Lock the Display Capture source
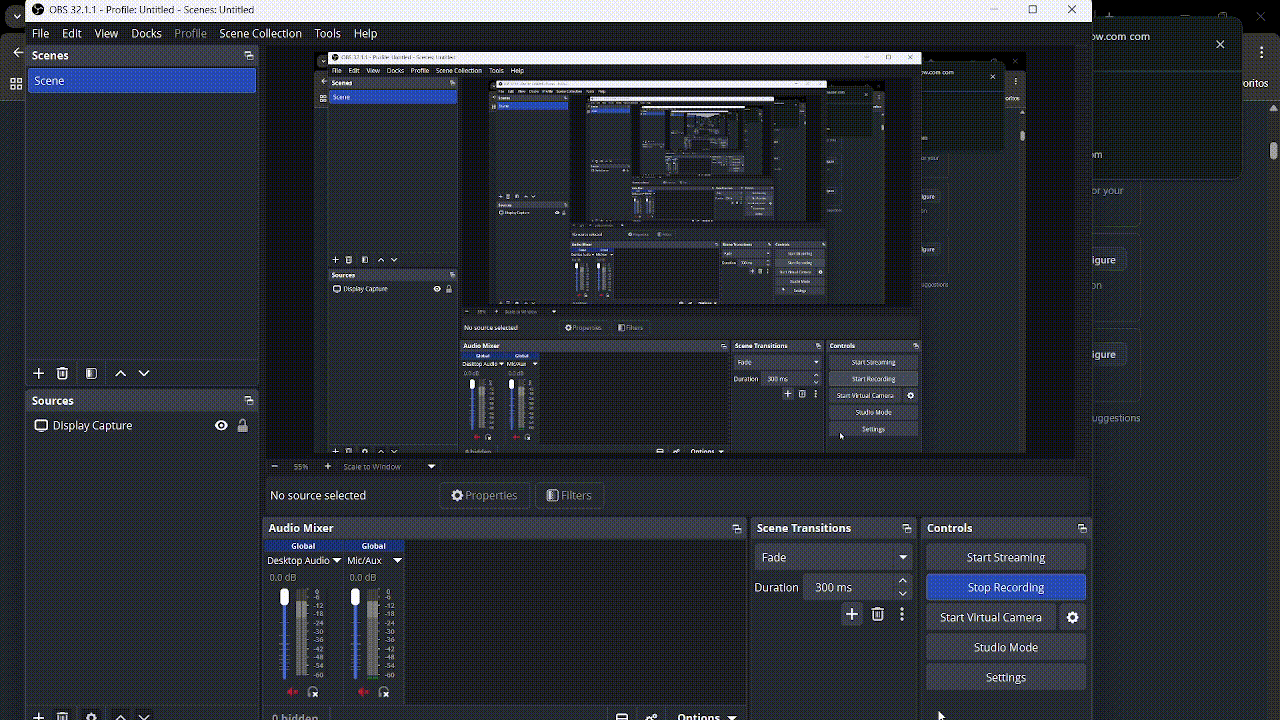The image size is (1280, 720). [242, 425]
